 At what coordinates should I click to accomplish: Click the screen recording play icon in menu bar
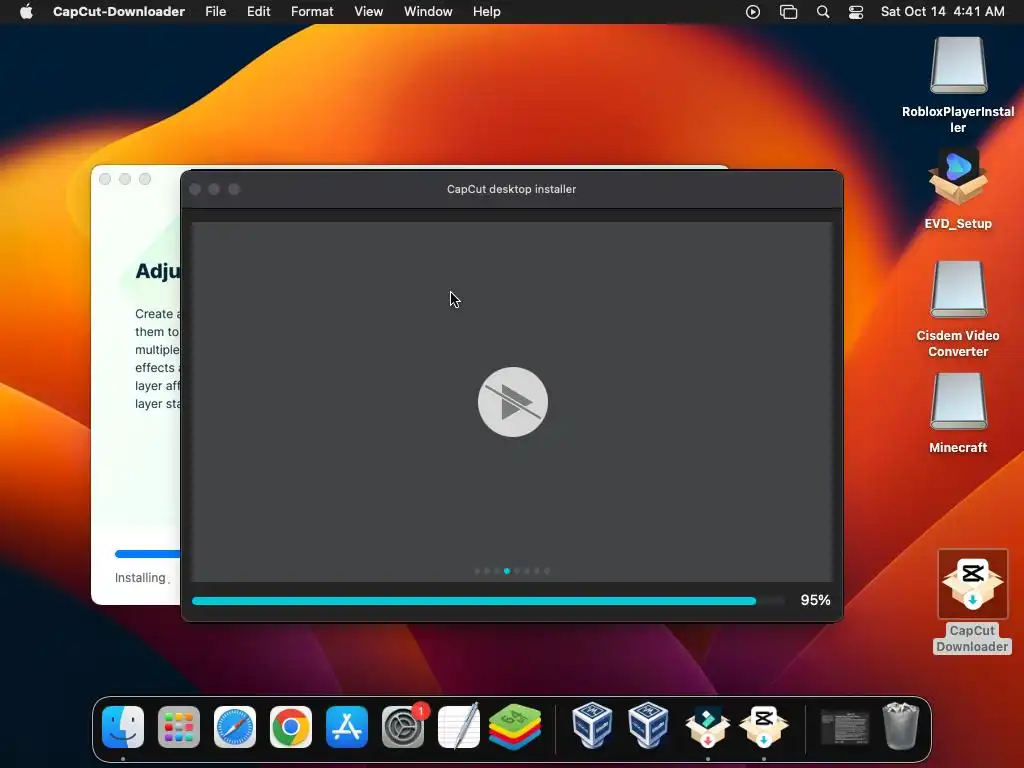pyautogui.click(x=753, y=12)
